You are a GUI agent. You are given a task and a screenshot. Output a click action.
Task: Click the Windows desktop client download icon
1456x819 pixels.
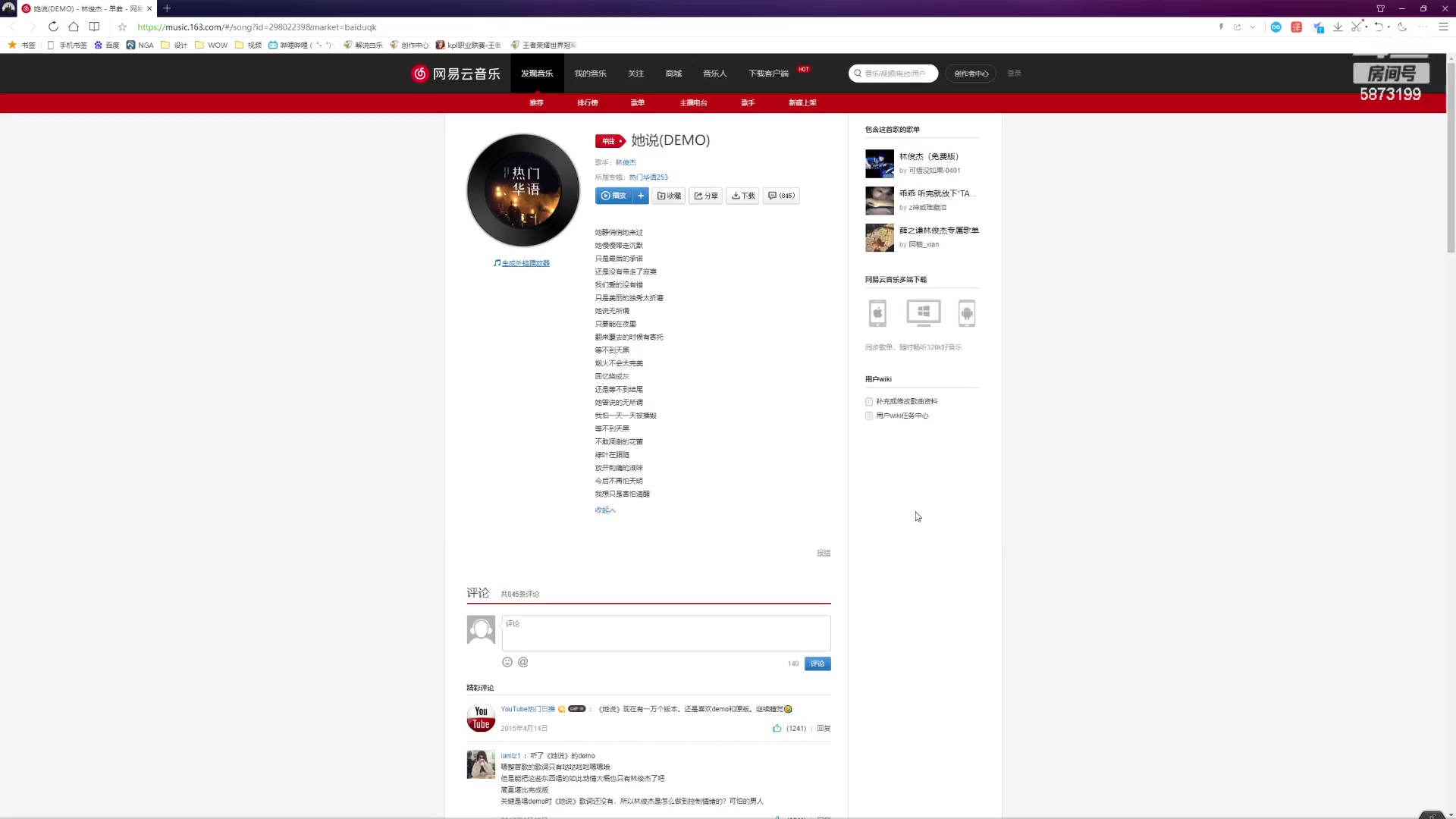[923, 312]
